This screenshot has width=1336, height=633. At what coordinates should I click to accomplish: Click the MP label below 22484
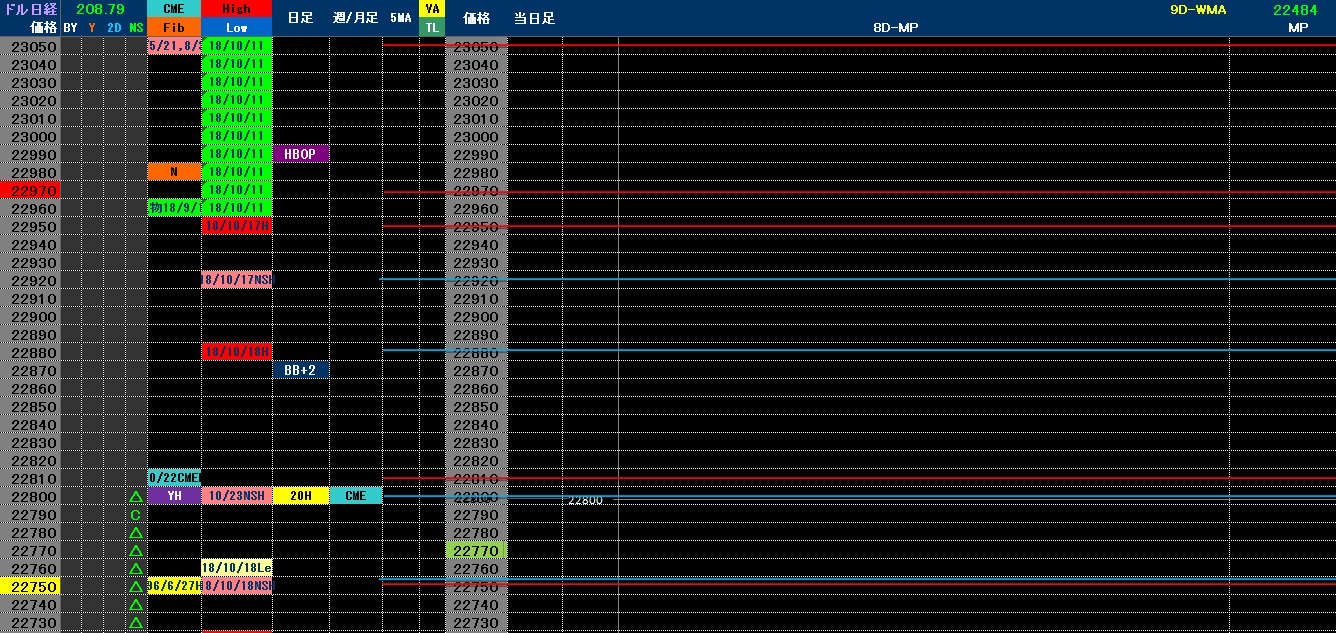[x=1298, y=28]
